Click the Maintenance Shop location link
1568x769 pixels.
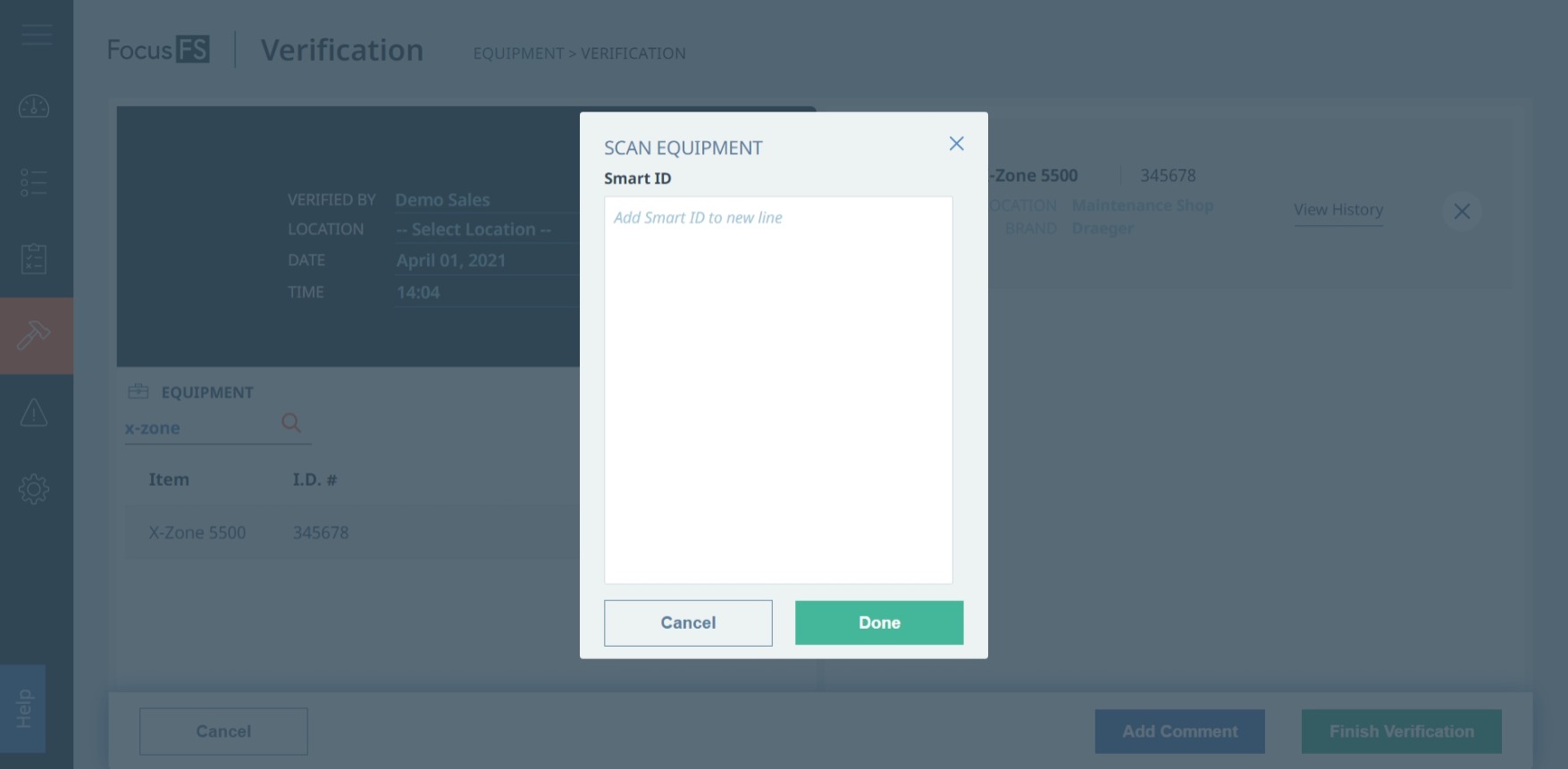point(1143,205)
